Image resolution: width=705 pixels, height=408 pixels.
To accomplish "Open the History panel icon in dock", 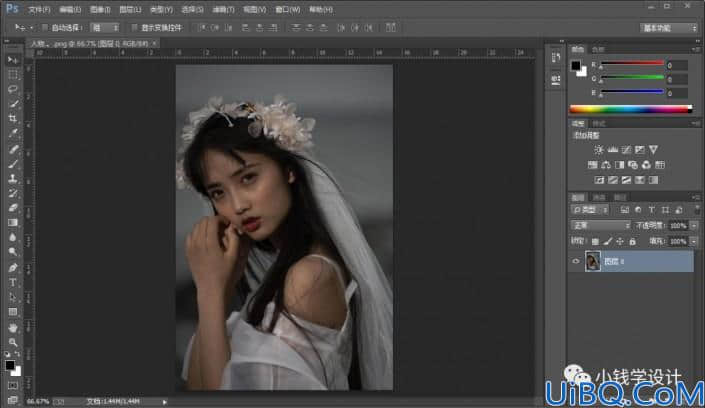I will click(x=556, y=58).
